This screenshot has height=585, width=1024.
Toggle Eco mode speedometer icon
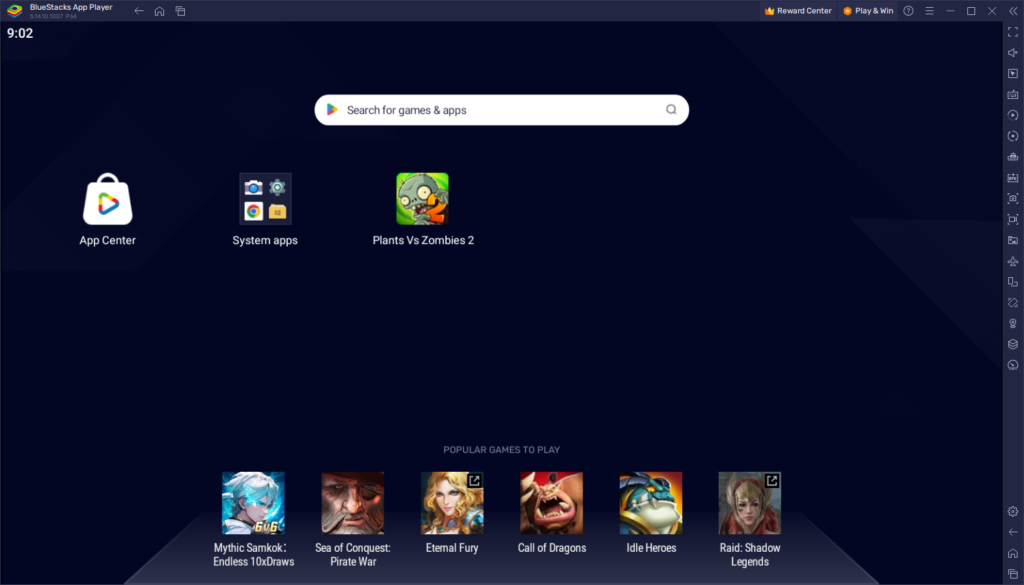1013,365
